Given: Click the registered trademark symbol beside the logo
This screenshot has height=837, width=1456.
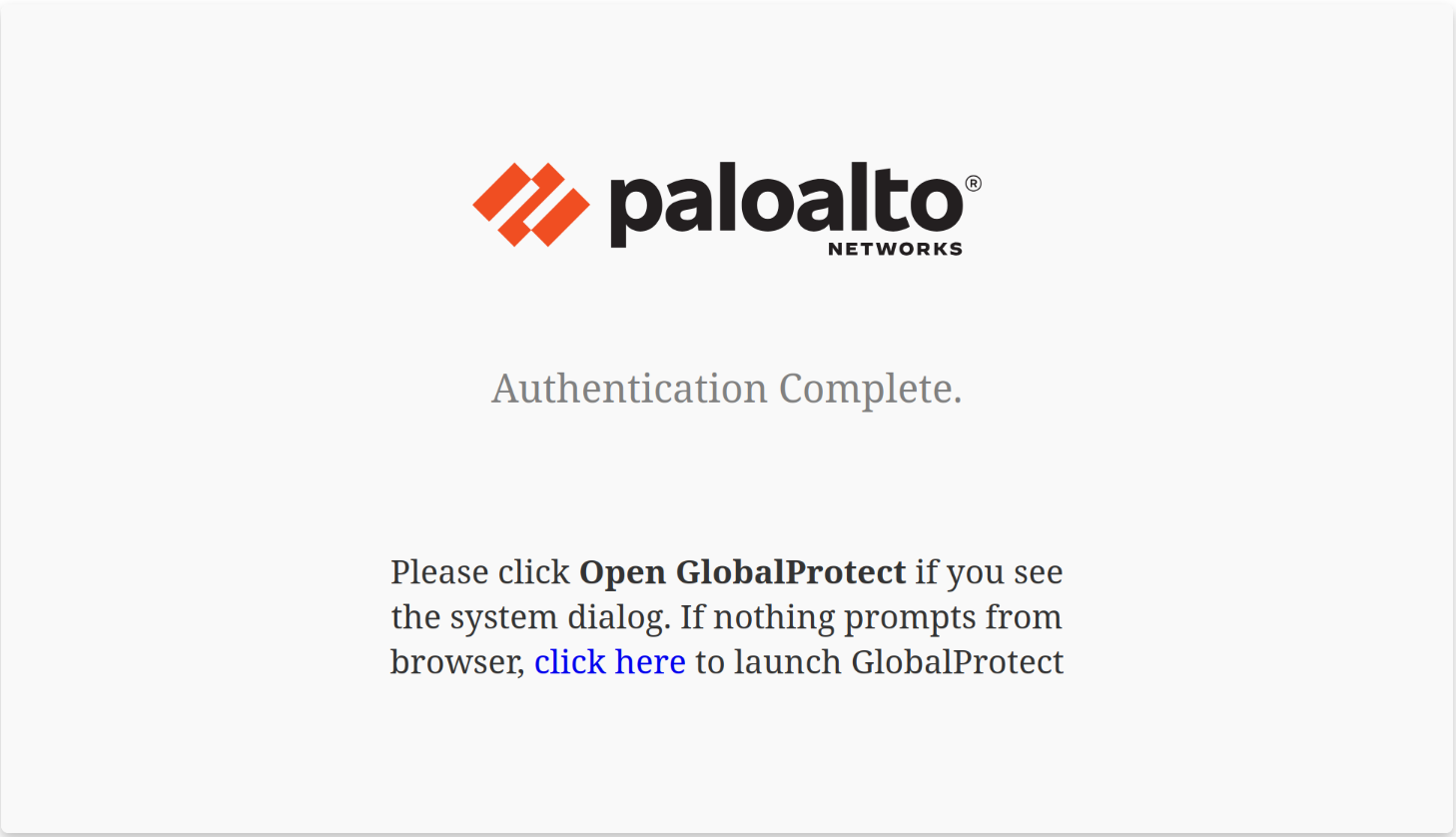Looking at the screenshot, I should [973, 183].
